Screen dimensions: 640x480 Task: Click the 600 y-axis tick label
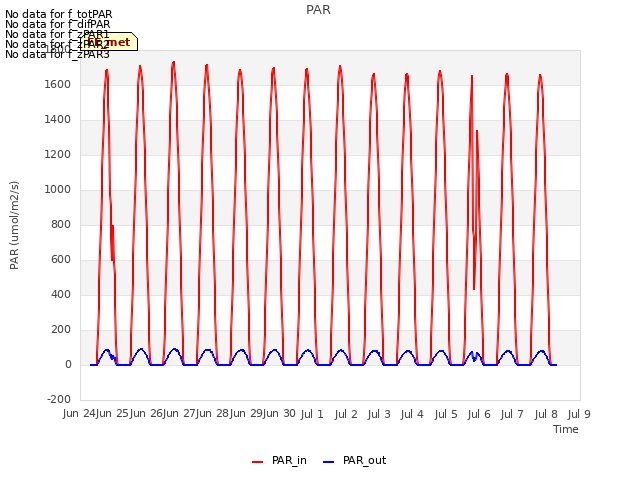point(61,260)
